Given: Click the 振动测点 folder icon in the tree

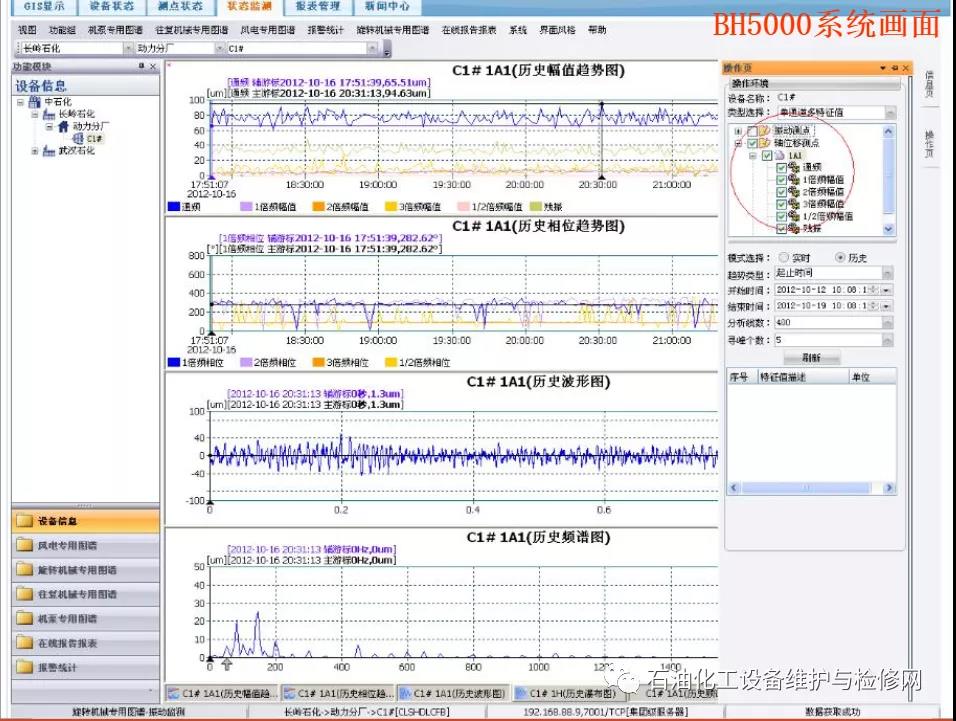Looking at the screenshot, I should pyautogui.click(x=765, y=131).
